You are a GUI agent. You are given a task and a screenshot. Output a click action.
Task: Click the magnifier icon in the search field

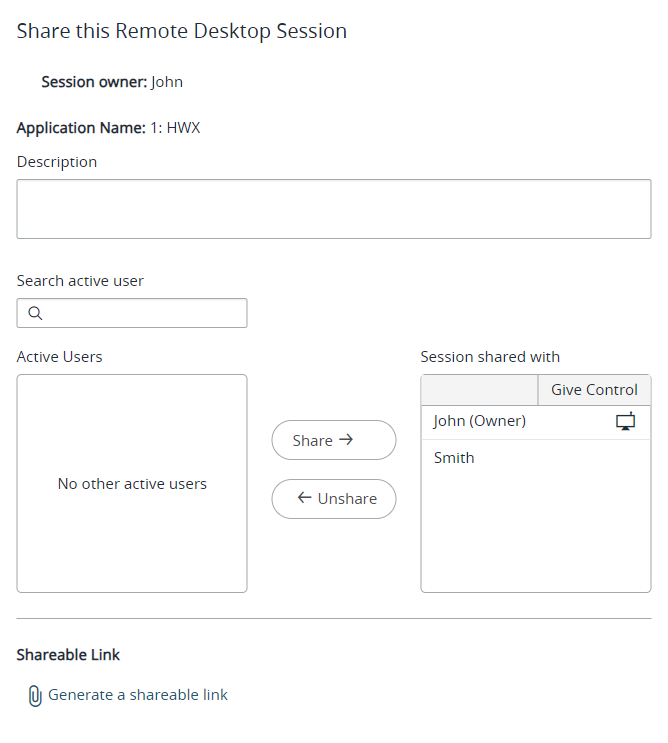click(35, 313)
